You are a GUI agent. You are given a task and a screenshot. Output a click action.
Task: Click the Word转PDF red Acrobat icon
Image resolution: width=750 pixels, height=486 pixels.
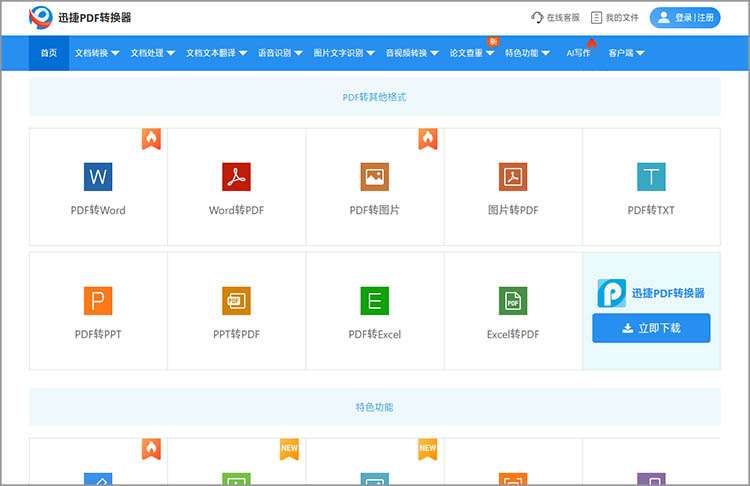[236, 177]
